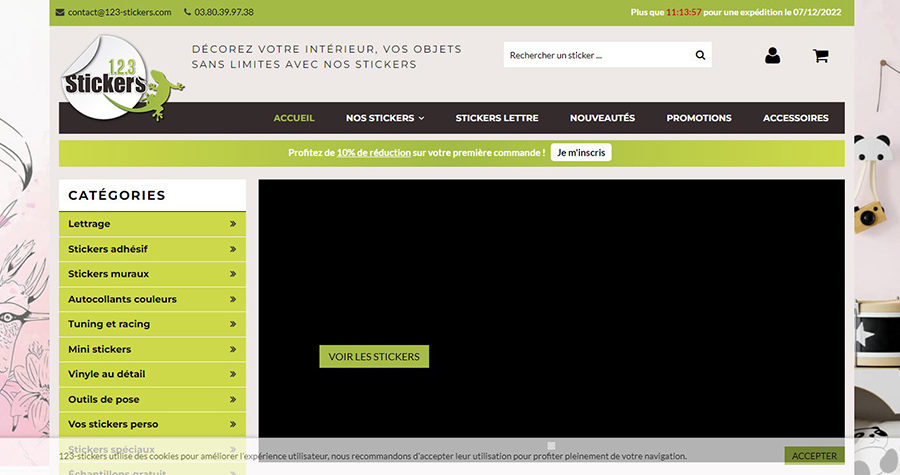Click the arrow icon beside Lettrage

click(232, 224)
